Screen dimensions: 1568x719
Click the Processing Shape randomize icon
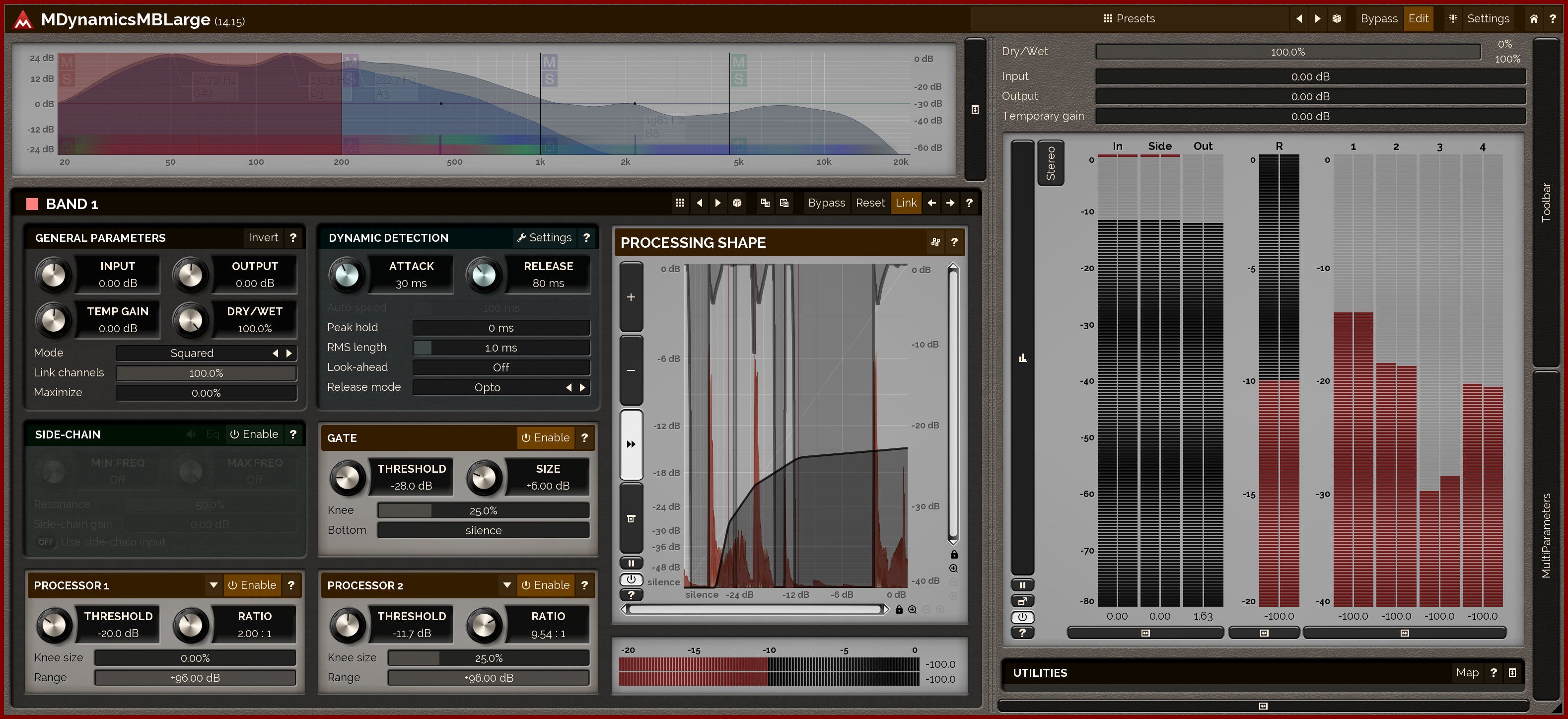click(935, 242)
